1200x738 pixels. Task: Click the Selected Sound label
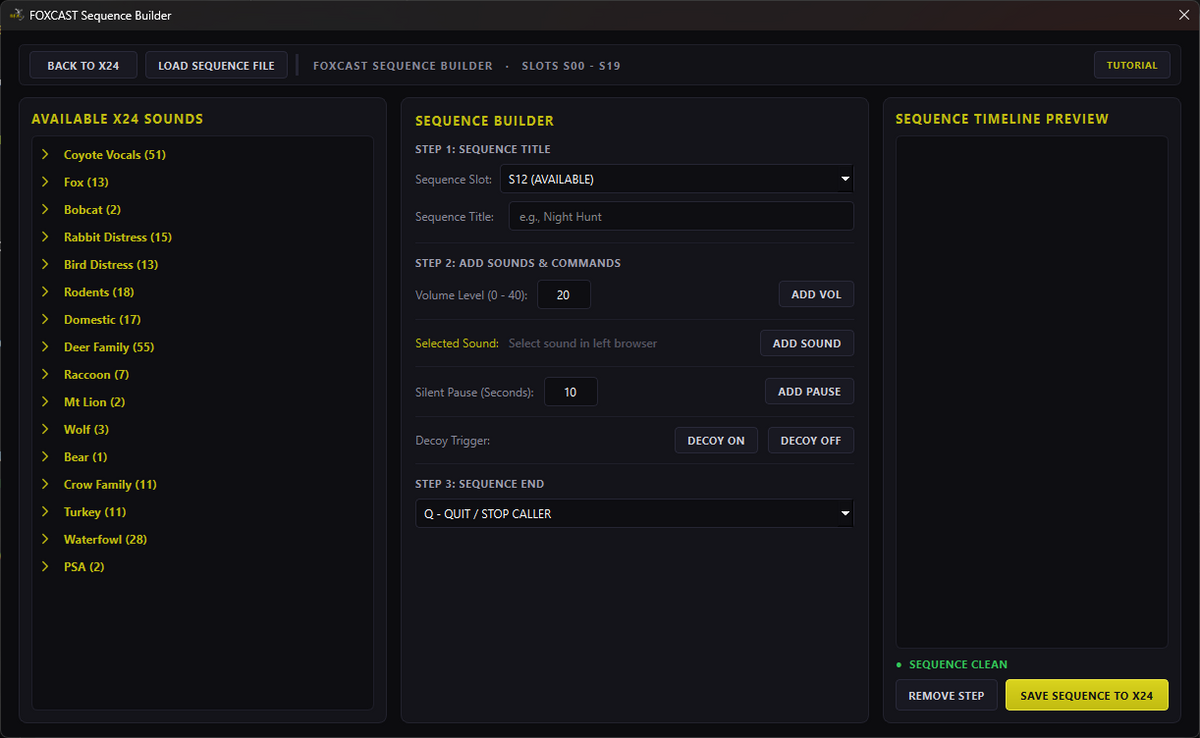[x=456, y=343]
